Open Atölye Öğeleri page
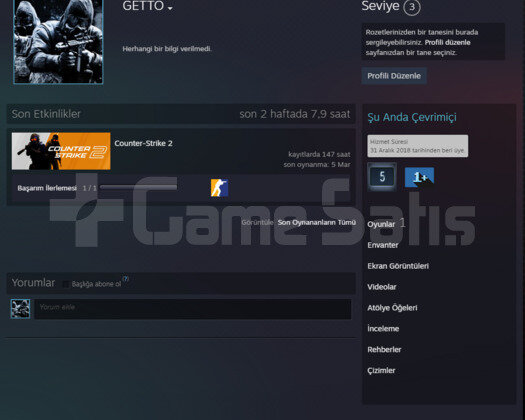 (x=392, y=308)
